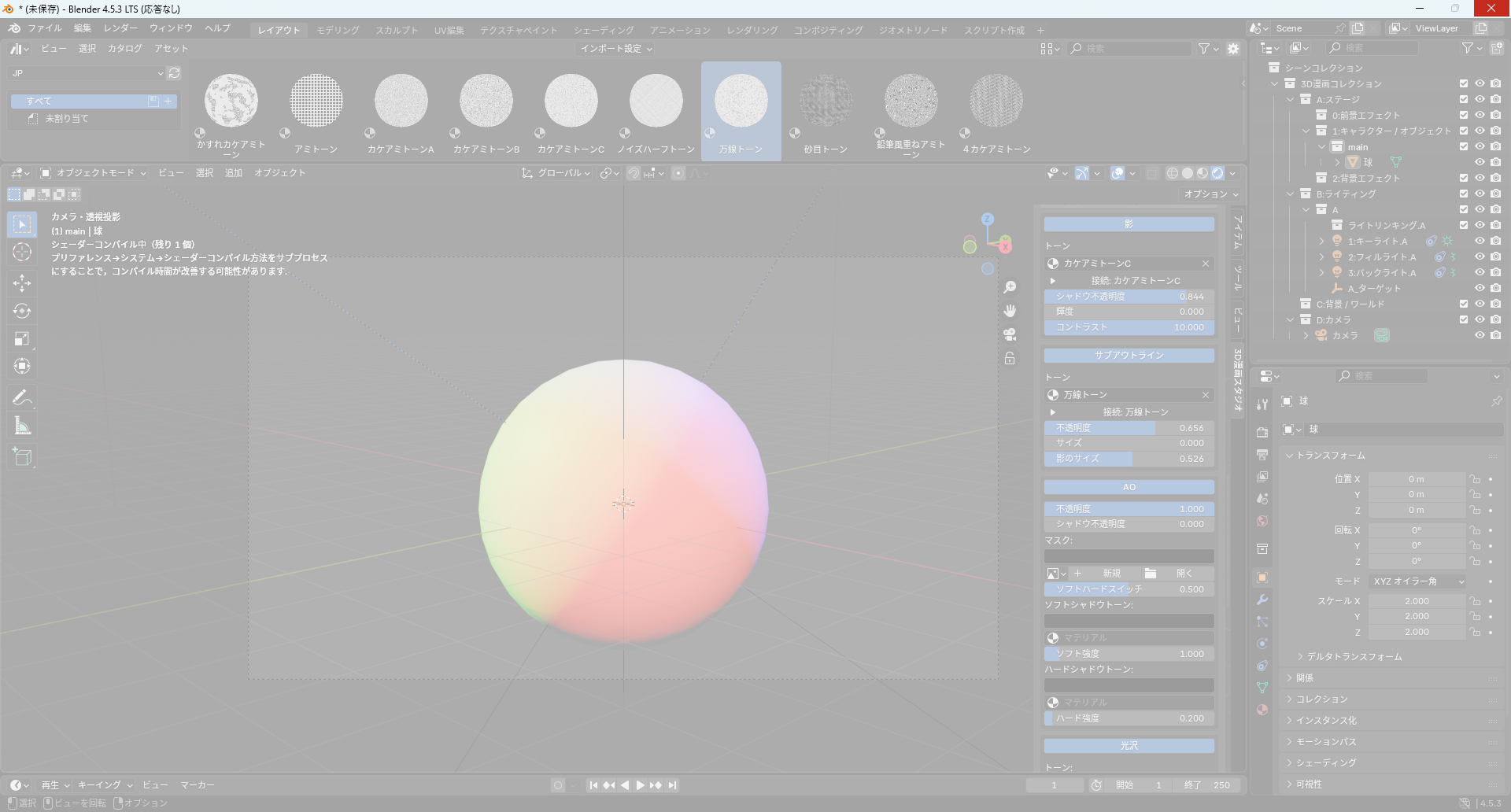
Task: Select the Rotate tool in the viewport toolbar
Action: pyautogui.click(x=22, y=311)
